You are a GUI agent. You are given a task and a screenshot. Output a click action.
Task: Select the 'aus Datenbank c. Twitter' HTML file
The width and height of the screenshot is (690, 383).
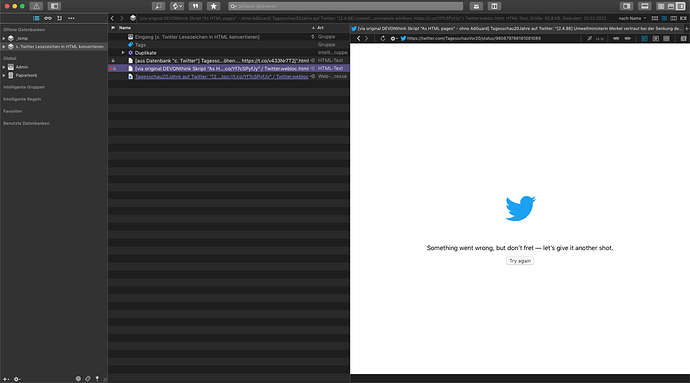tap(229, 61)
